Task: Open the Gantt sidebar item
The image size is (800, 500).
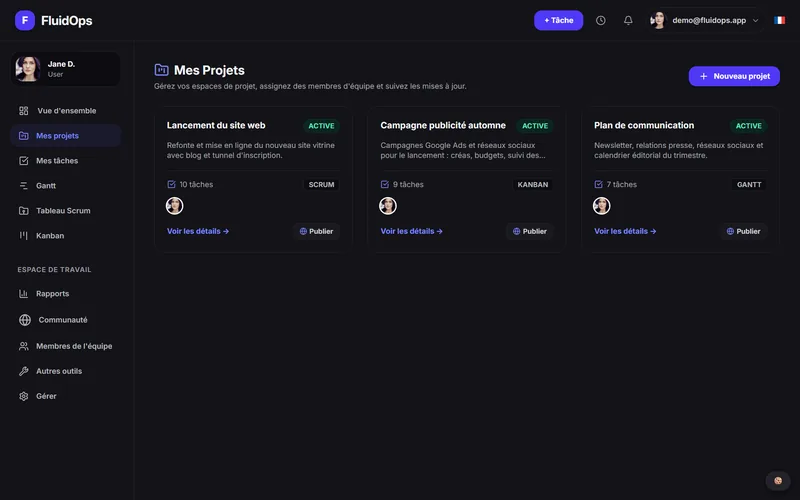Action: pos(65,186)
